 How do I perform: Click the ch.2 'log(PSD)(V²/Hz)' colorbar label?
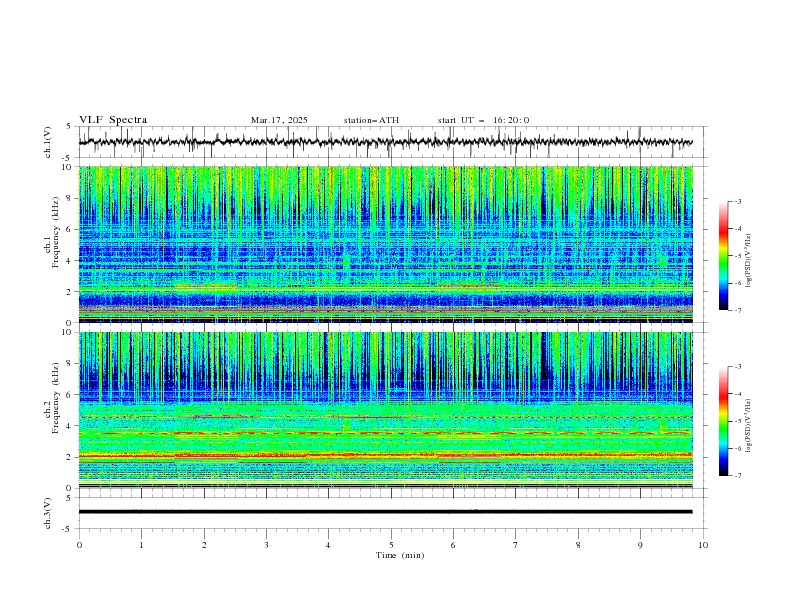[x=749, y=426]
